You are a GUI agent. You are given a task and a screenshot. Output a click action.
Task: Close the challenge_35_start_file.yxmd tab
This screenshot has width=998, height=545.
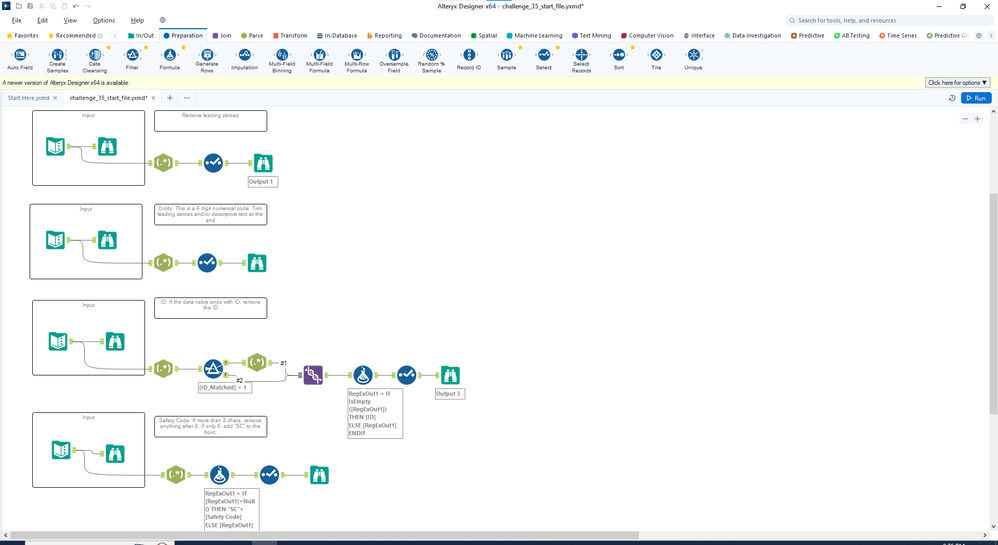154,98
